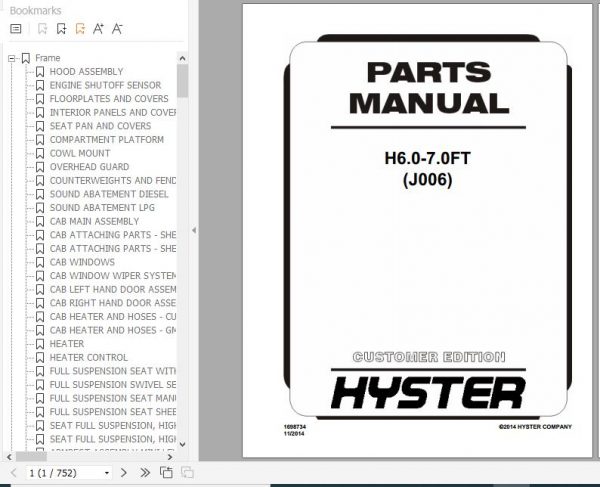This screenshot has height=487, width=600.
Task: Select FULL SUSPENSION SWIVEL SEAT bookmark
Action: coord(113,384)
